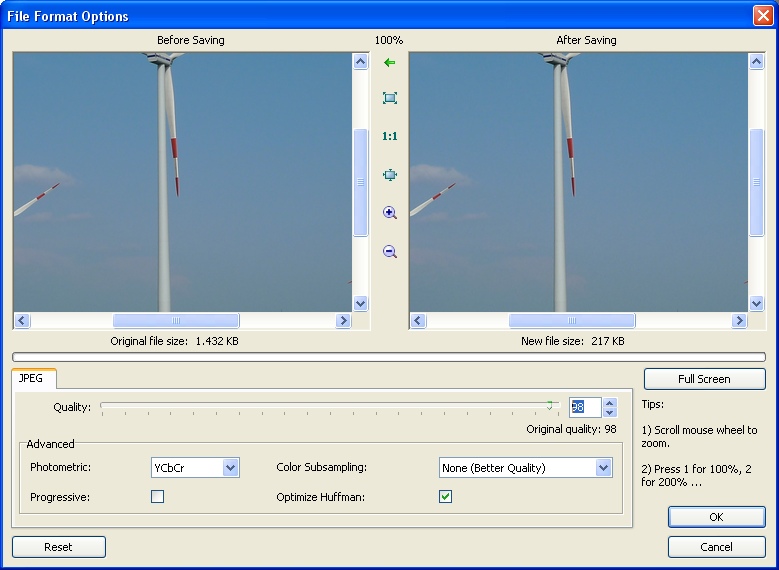The width and height of the screenshot is (779, 570).
Task: Click right arrow of Before Saving horizontal scrollbar
Action: tap(343, 321)
